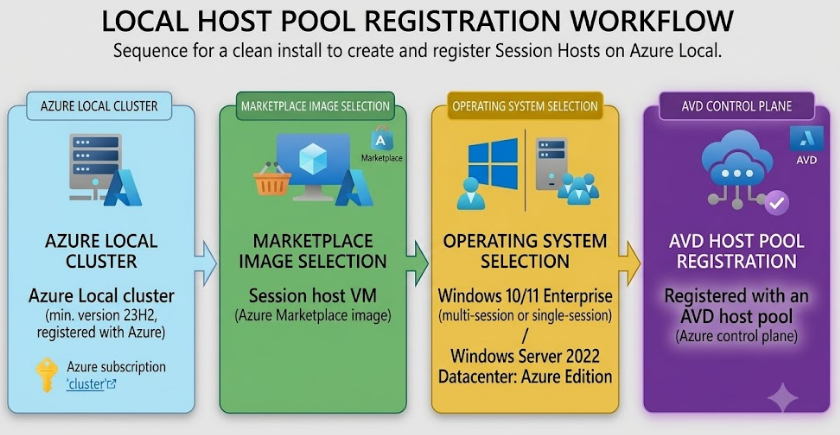The width and height of the screenshot is (840, 435).
Task: Click the yellow key icon beside Azure subscription
Action: point(47,375)
